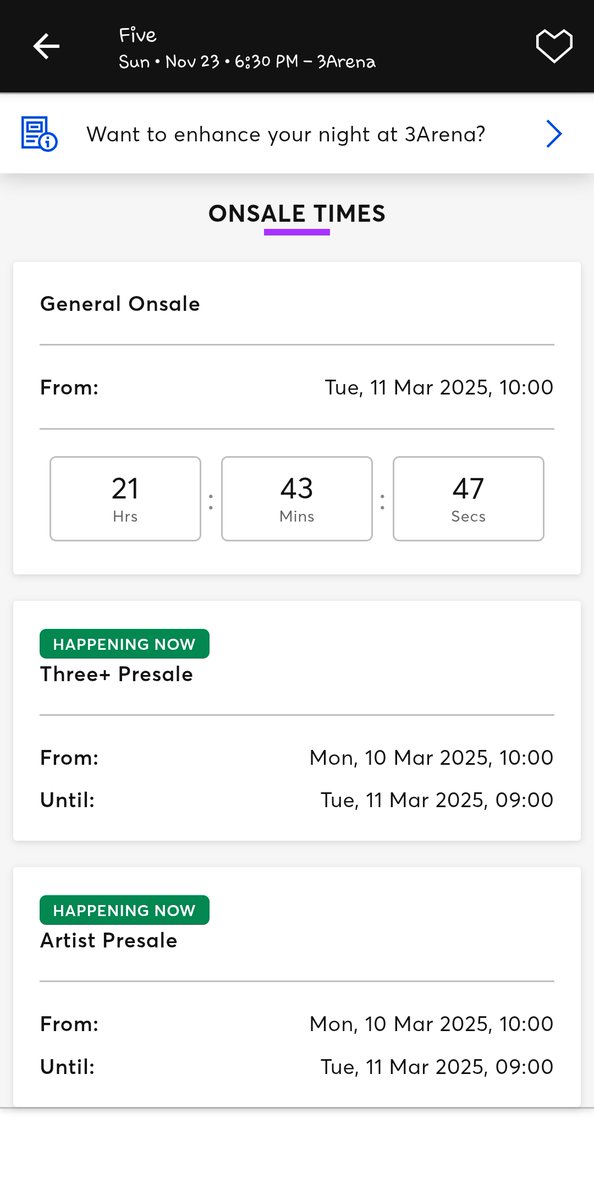Tap General Onsale start date text
The width and height of the screenshot is (594, 1200).
click(x=439, y=387)
